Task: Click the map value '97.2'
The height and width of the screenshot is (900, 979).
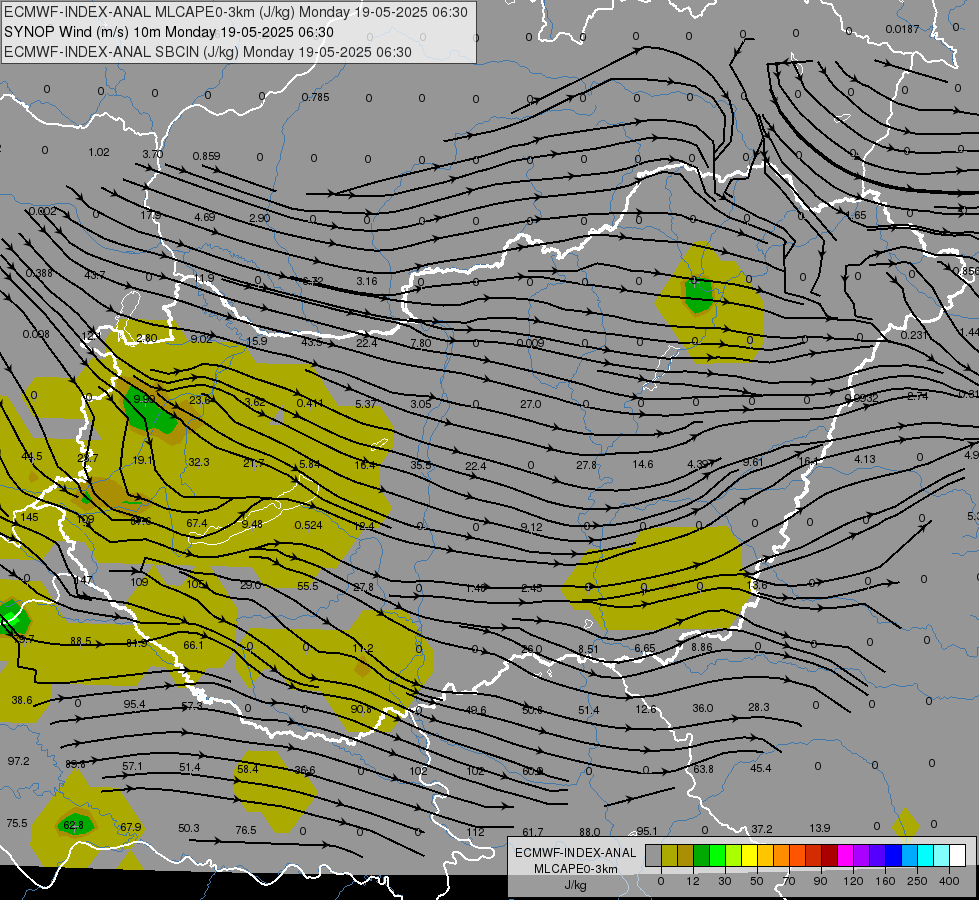Action: click(x=18, y=761)
